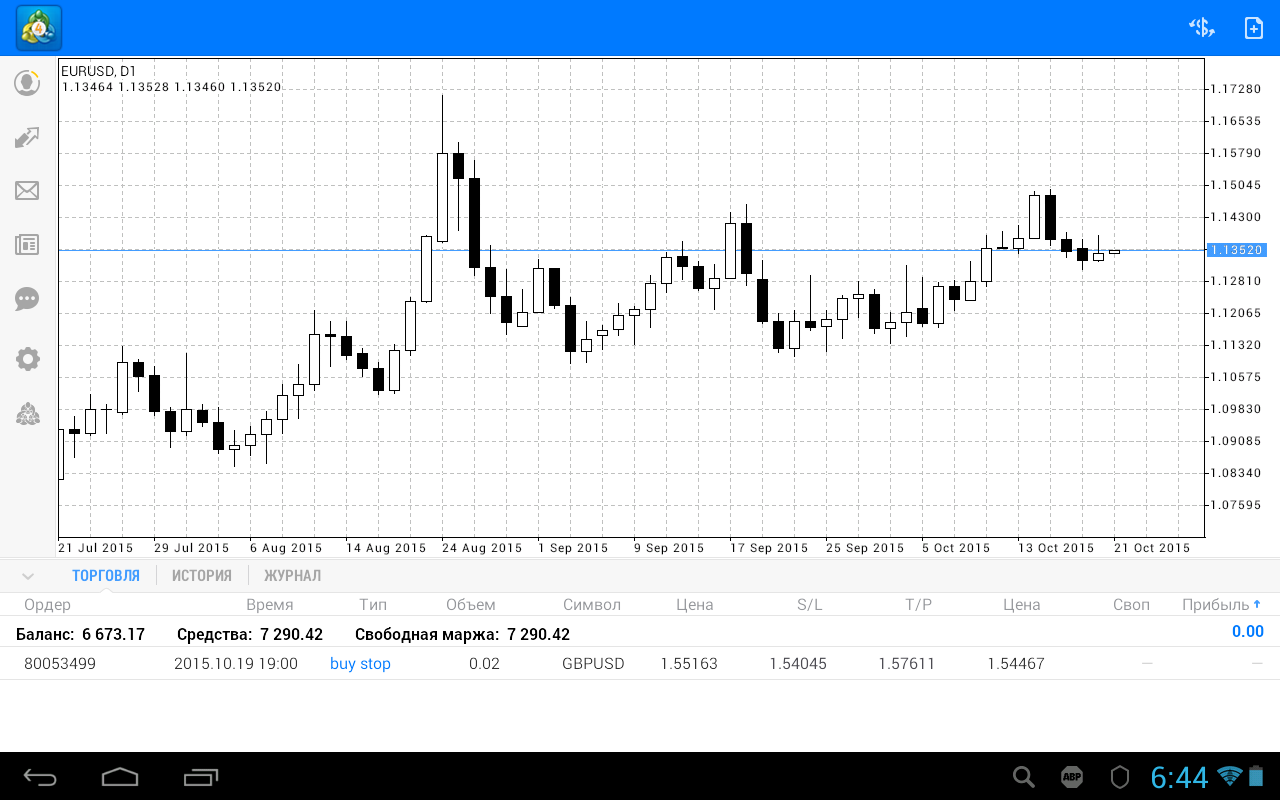Open the traders community icon in sidebar

pyautogui.click(x=27, y=414)
